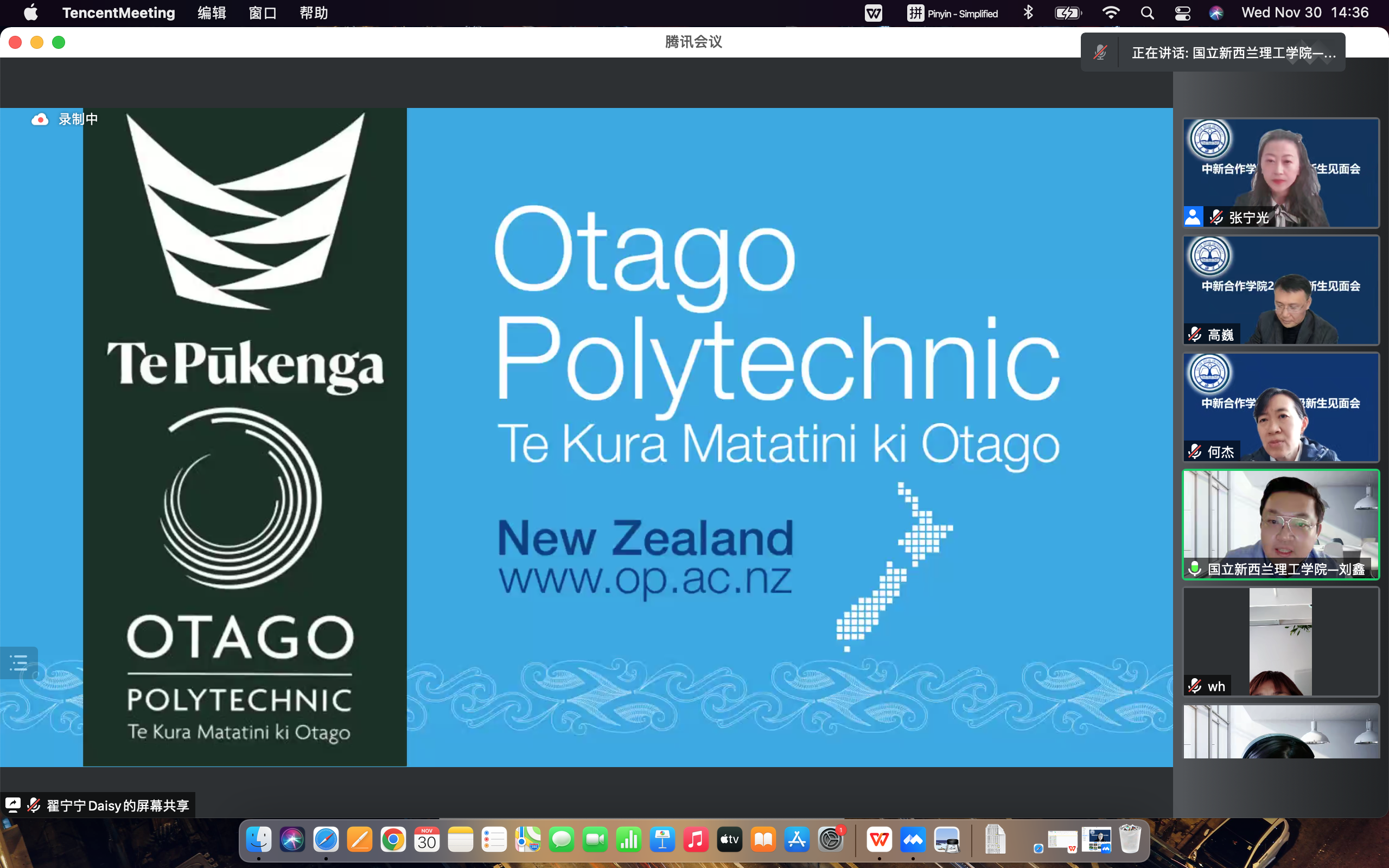
Task: Click the WPS icon in the menu bar
Action: point(874,13)
